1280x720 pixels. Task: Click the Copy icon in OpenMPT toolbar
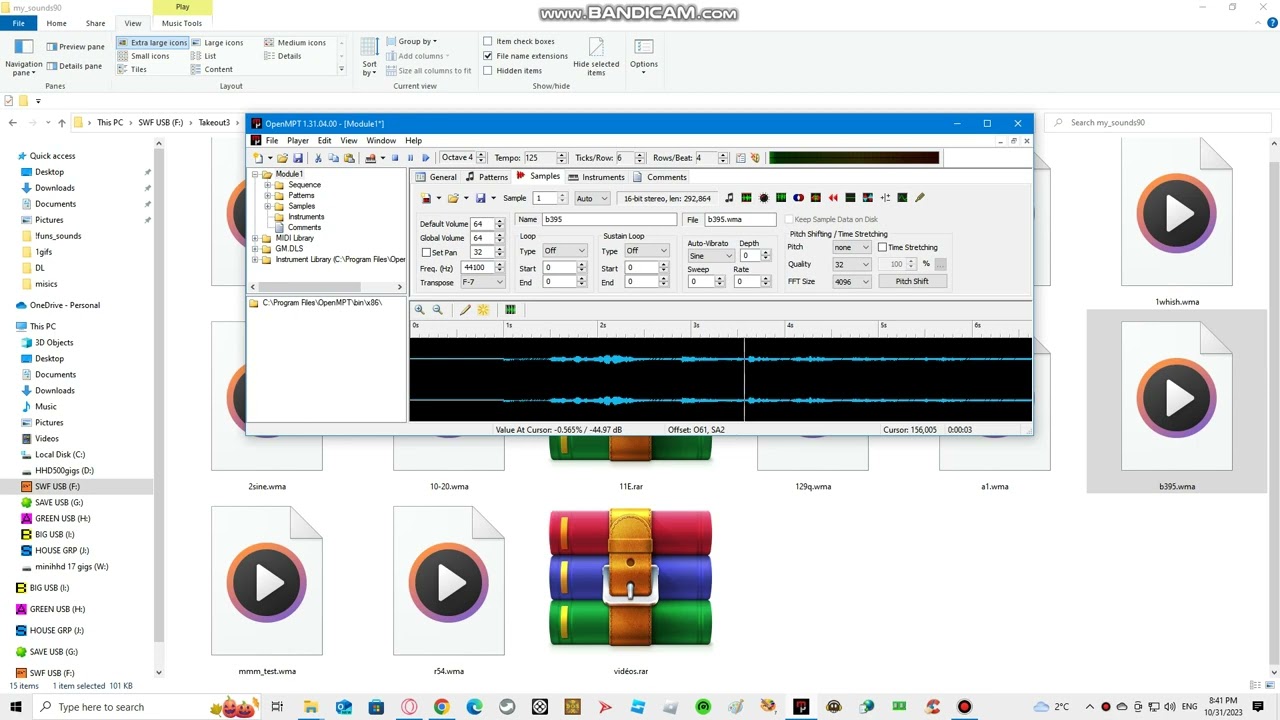[333, 158]
